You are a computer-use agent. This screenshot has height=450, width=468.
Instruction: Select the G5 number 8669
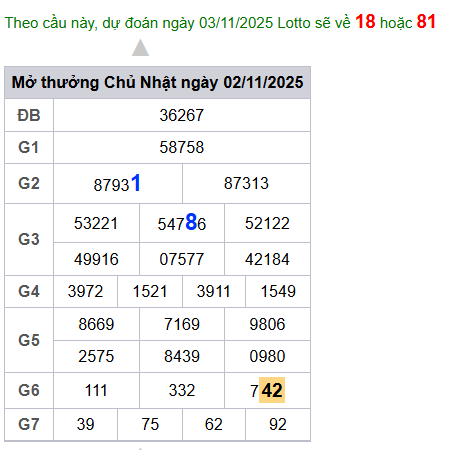click(x=96, y=324)
